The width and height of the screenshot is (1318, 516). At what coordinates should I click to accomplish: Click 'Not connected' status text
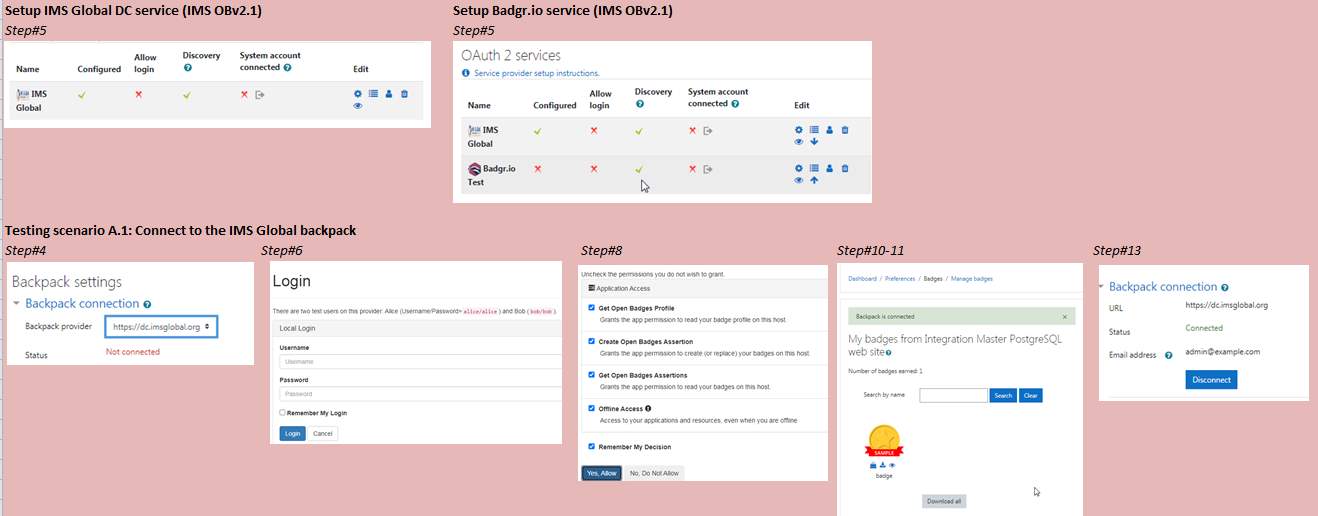pyautogui.click(x=133, y=352)
